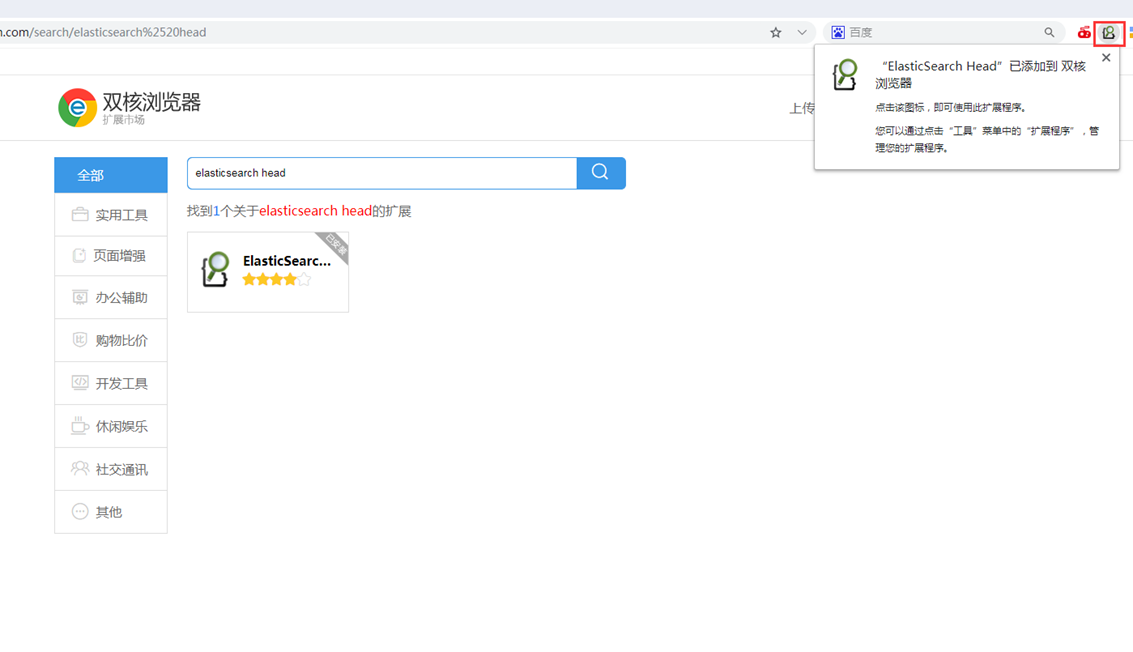Viewport: 1133px width, 652px height.
Task: Click the '已添加到 双核浏览器' notification title
Action: click(x=981, y=74)
